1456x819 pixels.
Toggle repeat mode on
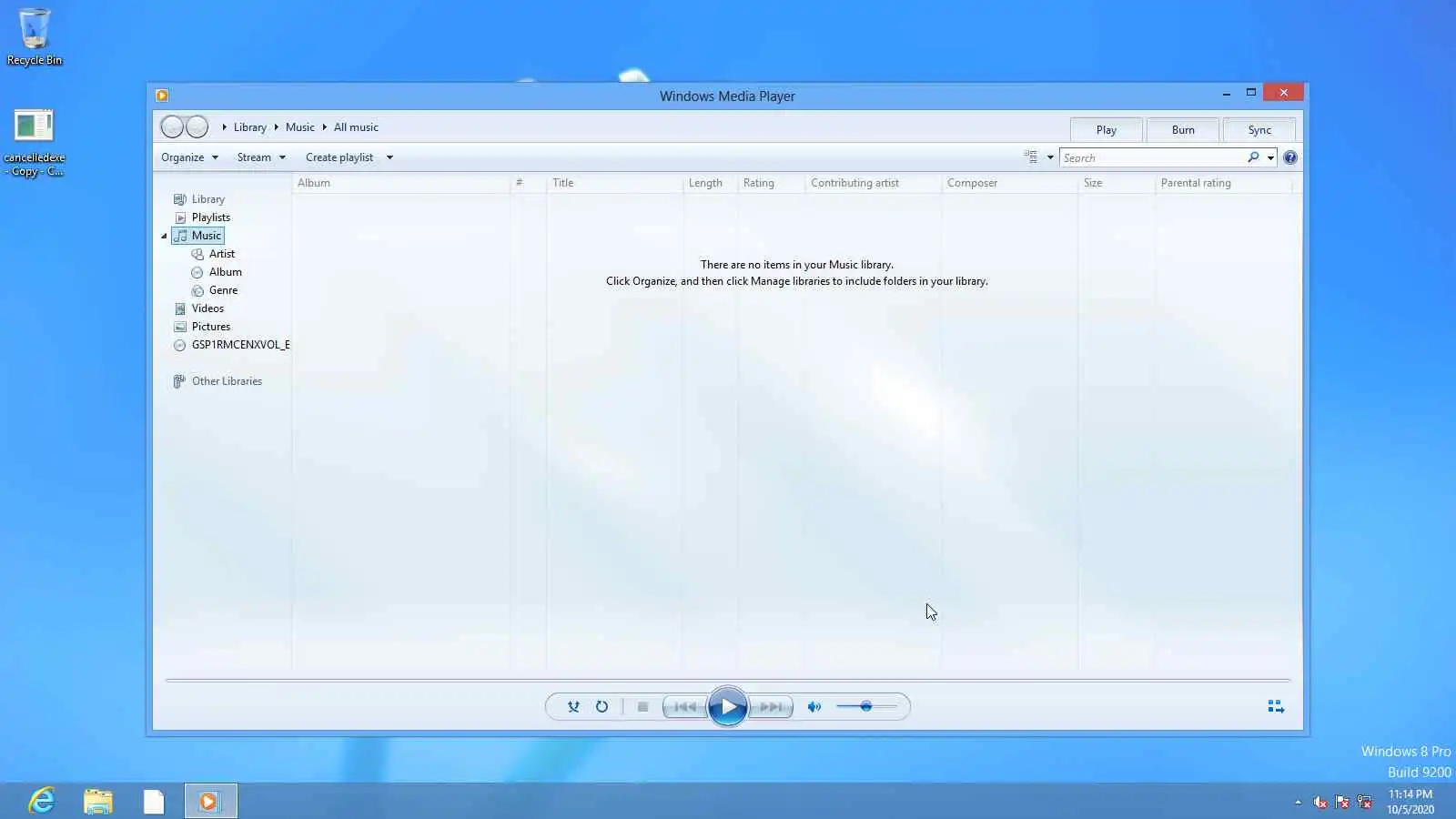click(602, 707)
